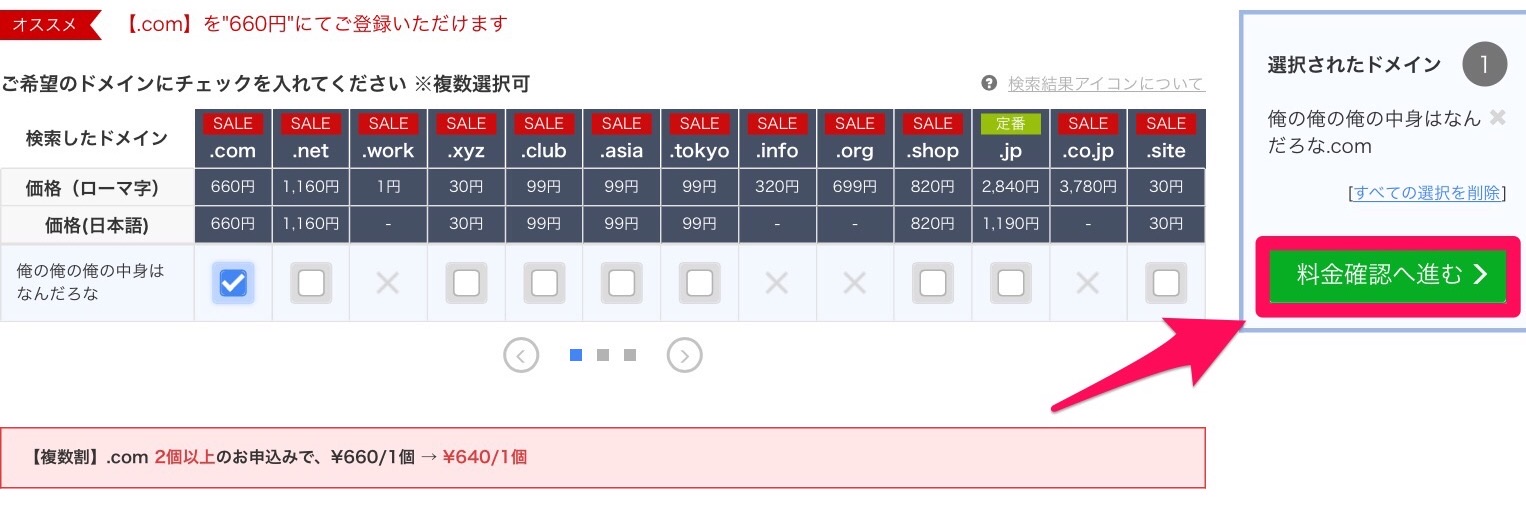Click the green 料金確認へ進む button
The height and width of the screenshot is (522, 1526).
1388,276
